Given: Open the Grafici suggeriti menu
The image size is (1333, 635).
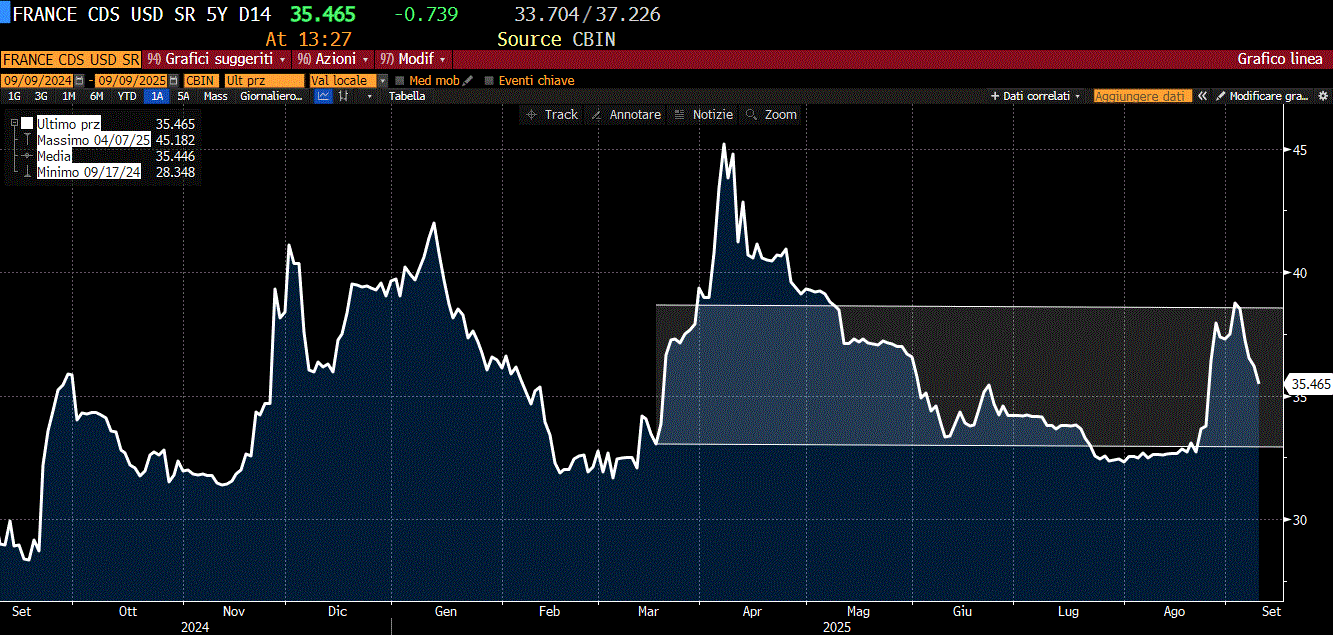Looking at the screenshot, I should tap(215, 59).
